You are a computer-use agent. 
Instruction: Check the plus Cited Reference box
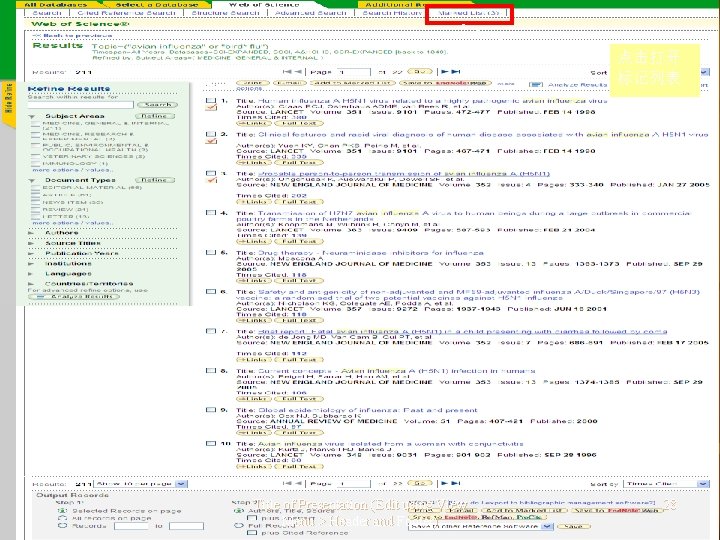coord(252,533)
